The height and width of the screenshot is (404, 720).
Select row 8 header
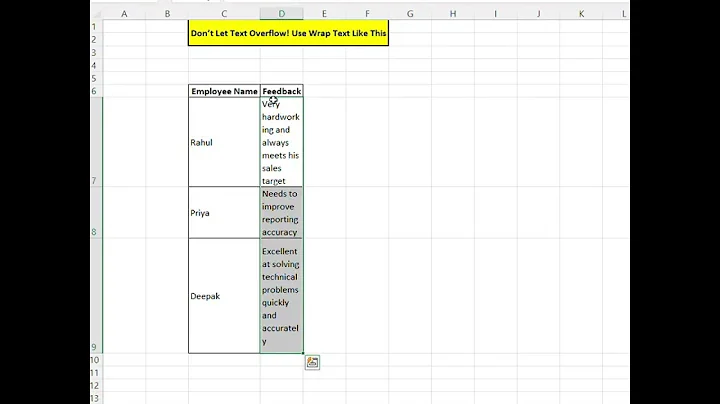(96, 213)
